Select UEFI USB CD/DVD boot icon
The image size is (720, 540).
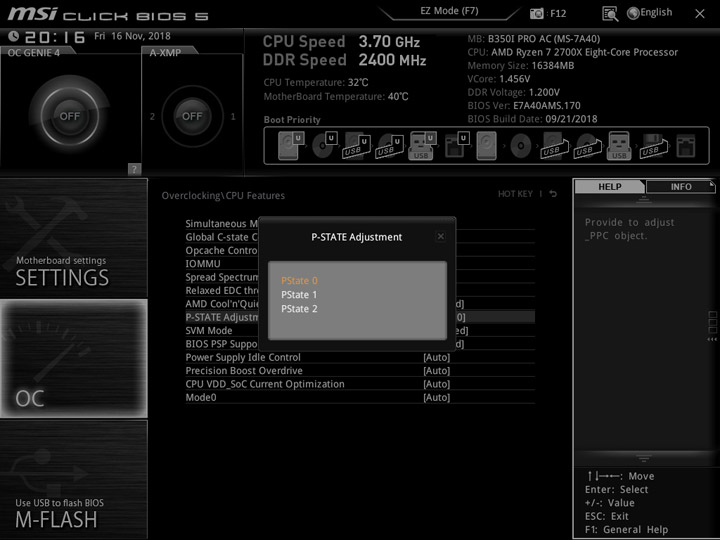389,146
